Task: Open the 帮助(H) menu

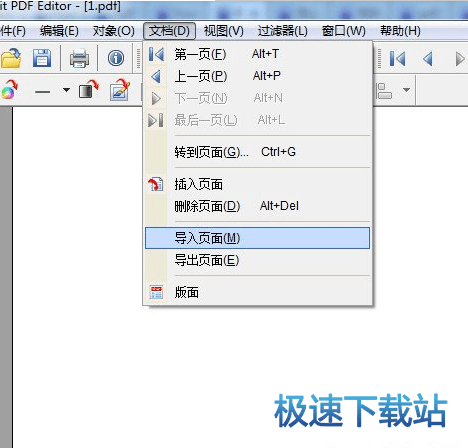Action: [400, 31]
